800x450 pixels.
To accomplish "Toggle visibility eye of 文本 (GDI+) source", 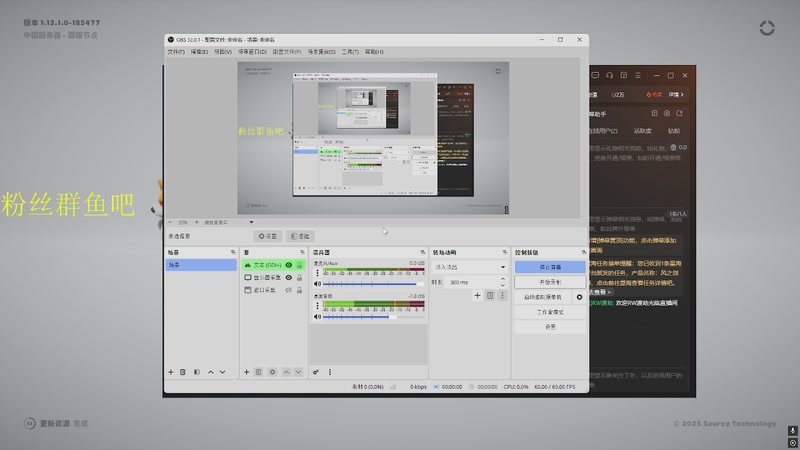I will click(x=289, y=265).
